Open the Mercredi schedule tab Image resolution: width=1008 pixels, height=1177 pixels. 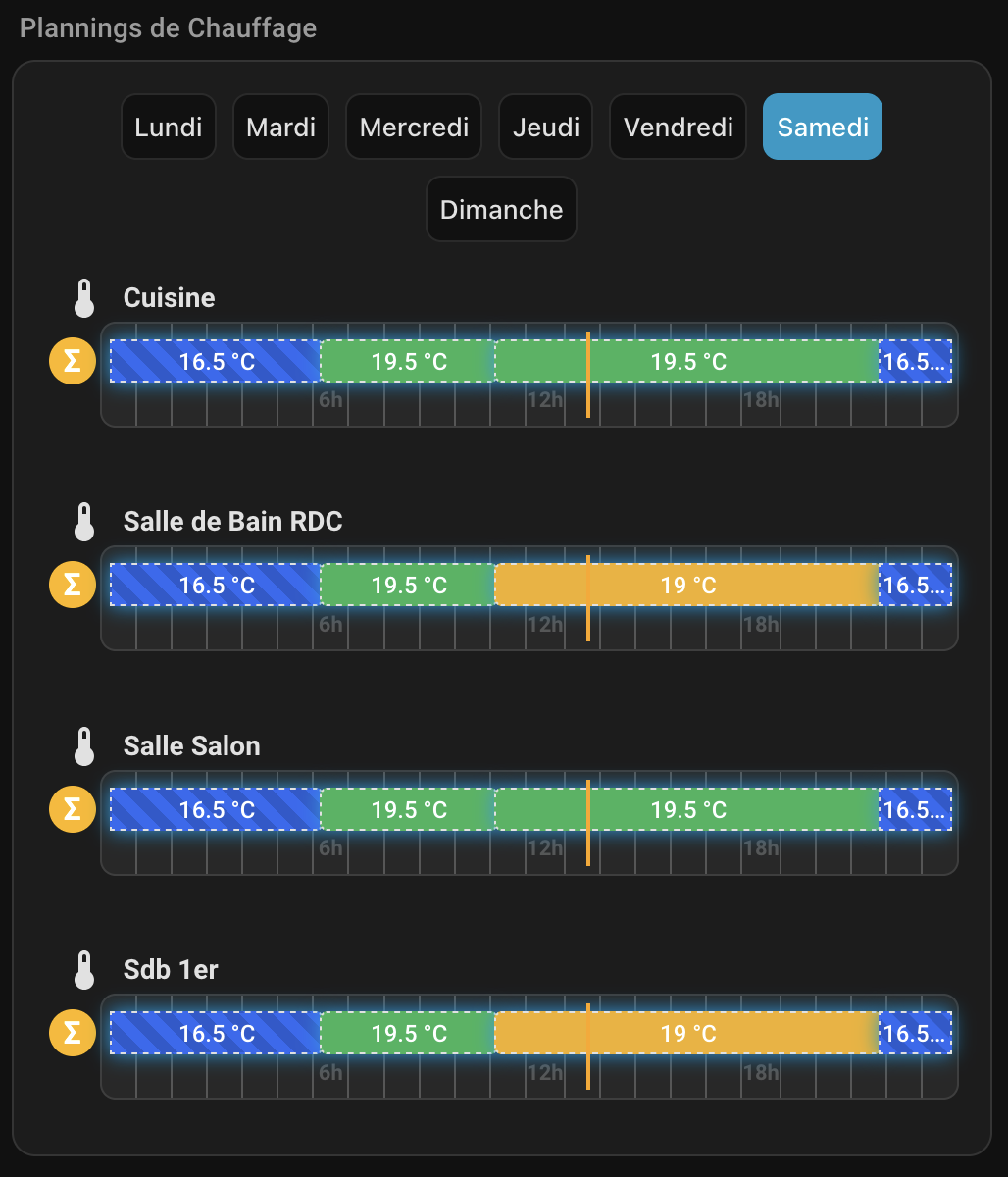414,127
